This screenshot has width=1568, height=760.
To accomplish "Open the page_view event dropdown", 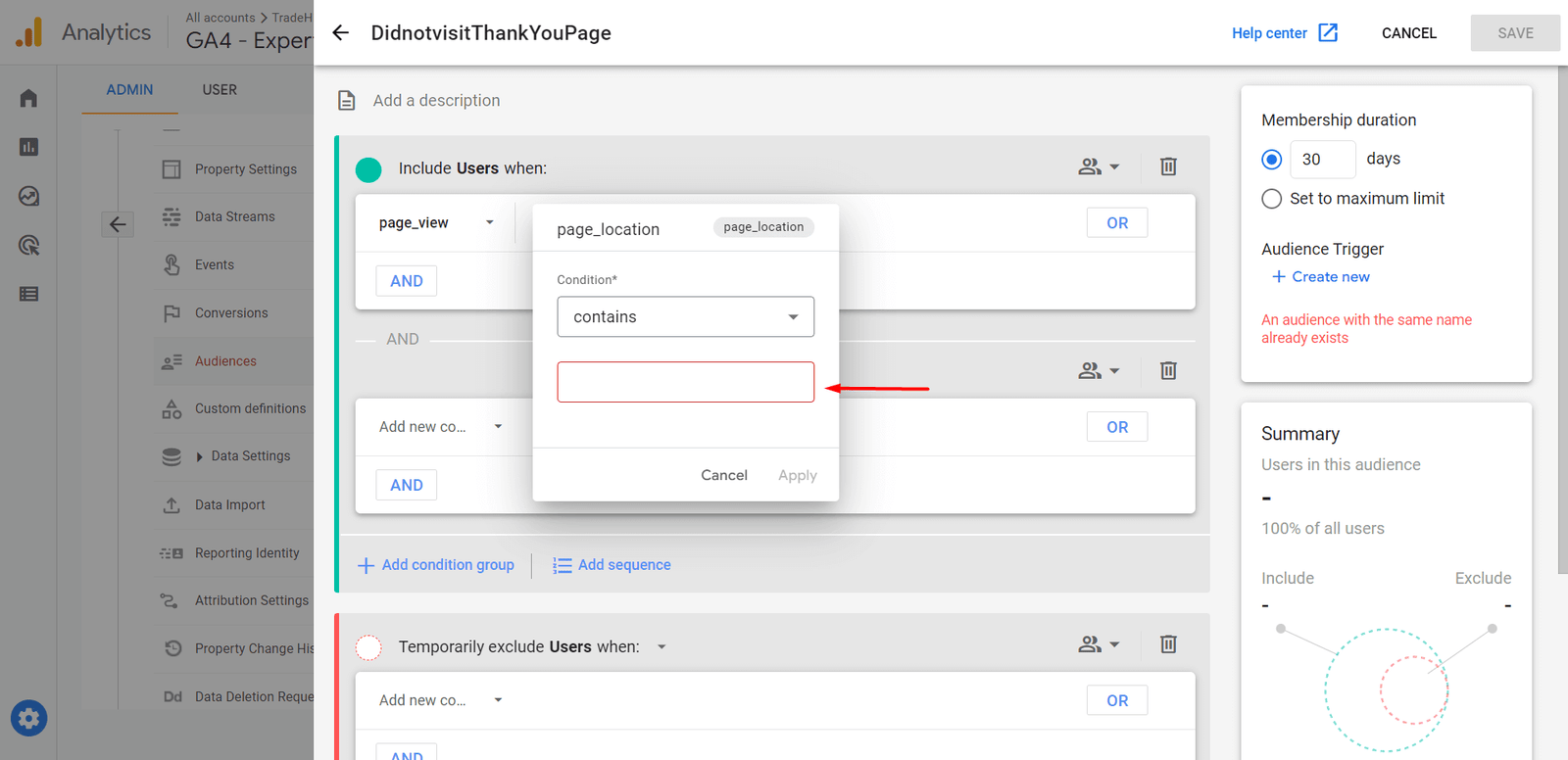I will 436,222.
